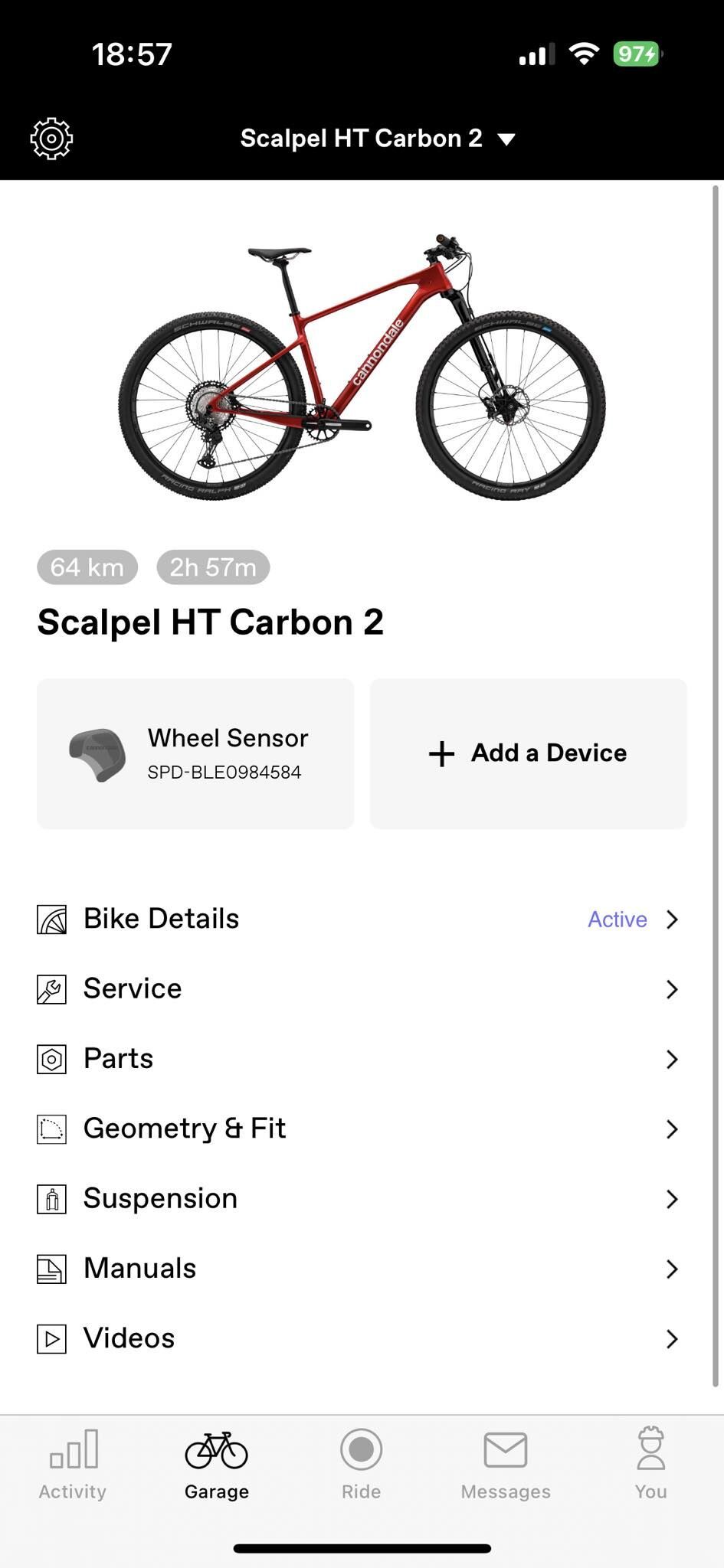Tap the Videos play icon
This screenshot has height=1568, width=724.
point(51,1339)
